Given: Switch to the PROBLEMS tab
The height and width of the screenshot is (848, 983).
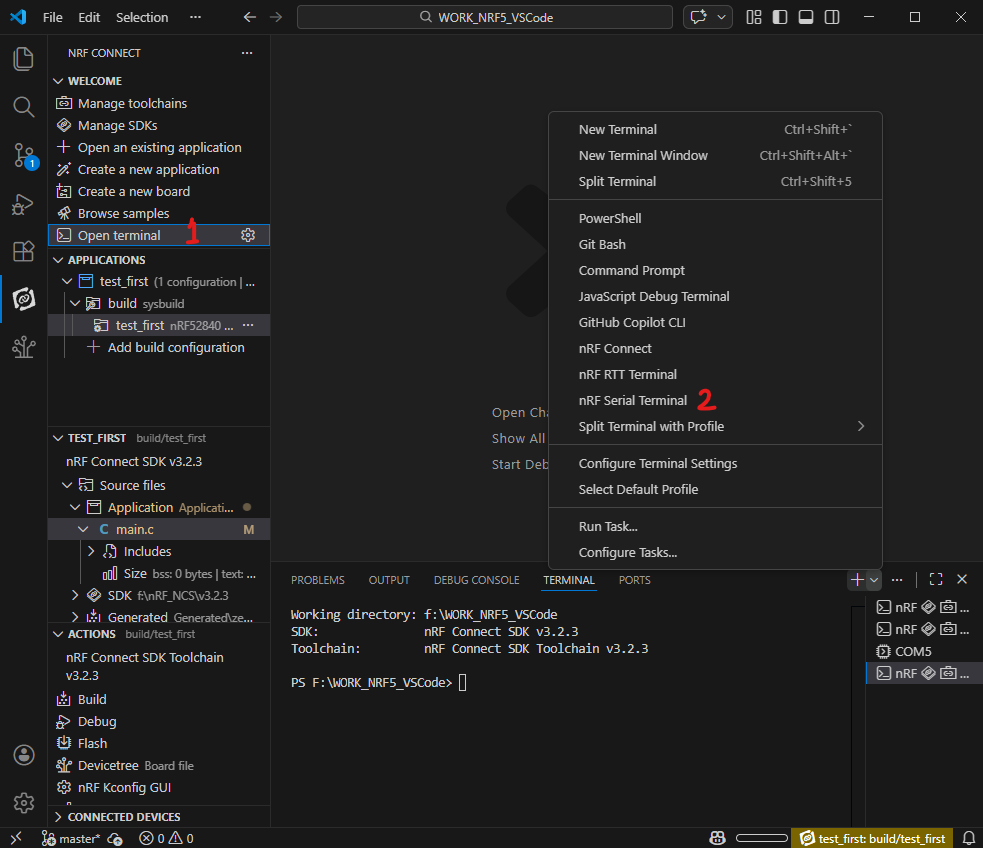Looking at the screenshot, I should coord(318,580).
